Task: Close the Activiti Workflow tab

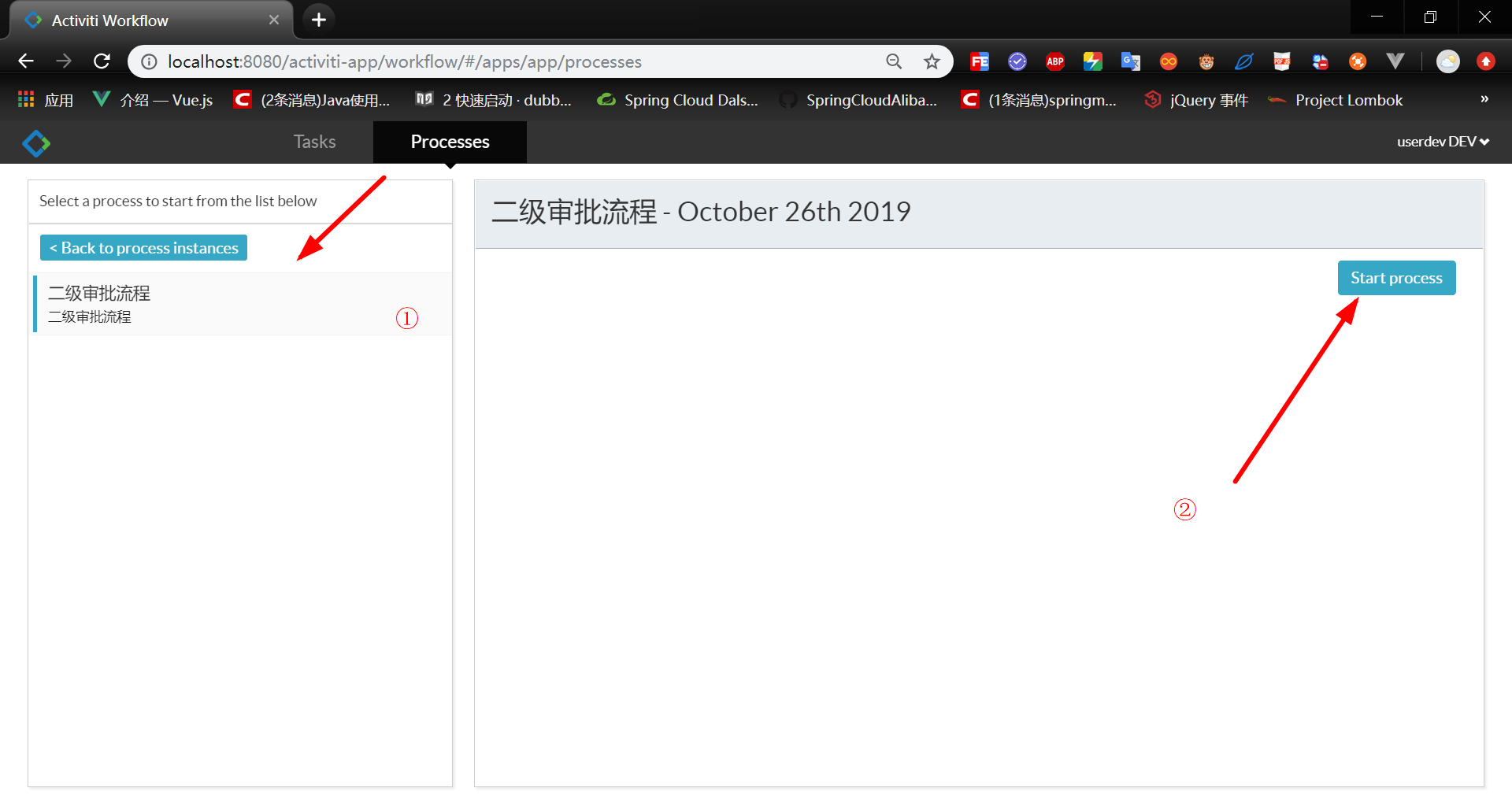Action: (x=273, y=20)
